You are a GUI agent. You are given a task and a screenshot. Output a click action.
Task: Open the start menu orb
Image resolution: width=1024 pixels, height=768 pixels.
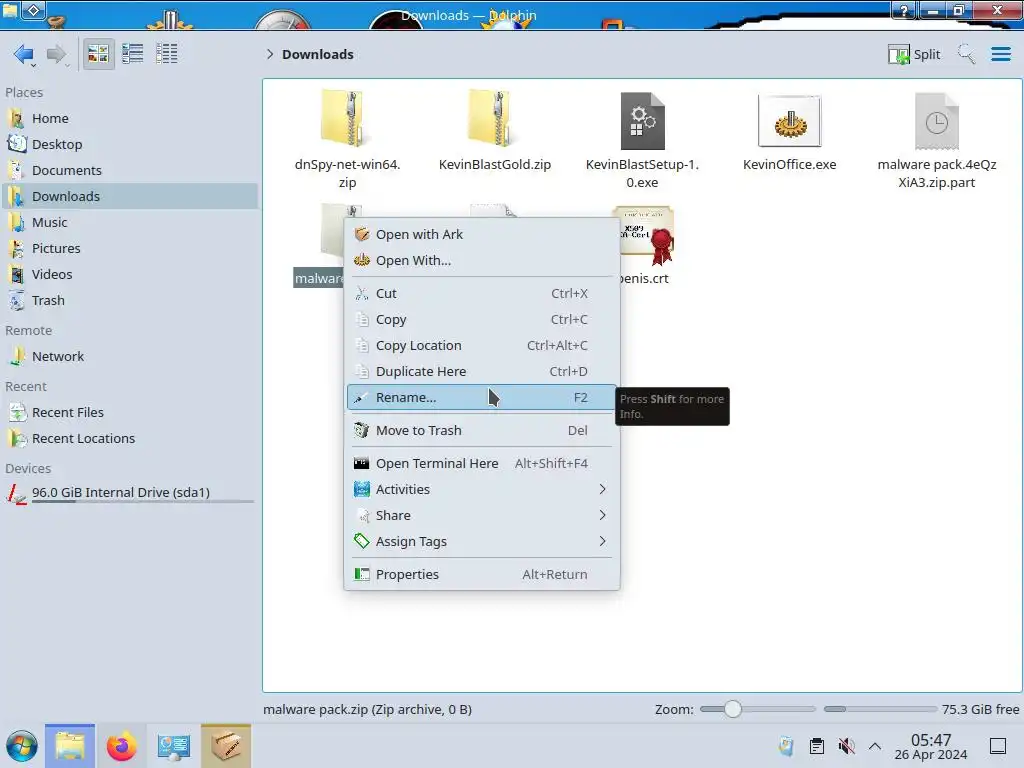(22, 746)
